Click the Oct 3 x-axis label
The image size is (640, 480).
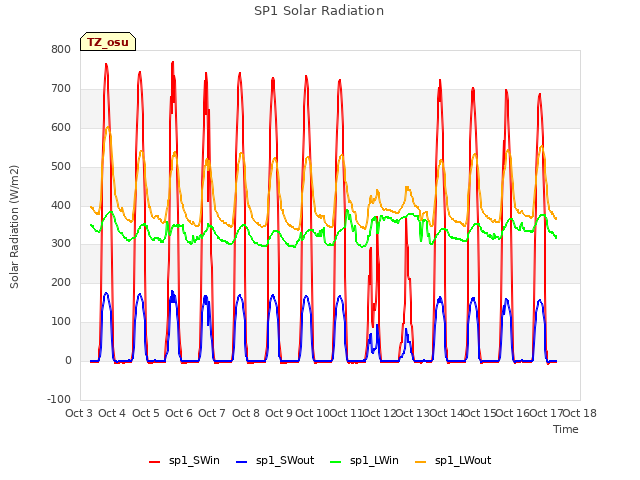pyautogui.click(x=79, y=413)
